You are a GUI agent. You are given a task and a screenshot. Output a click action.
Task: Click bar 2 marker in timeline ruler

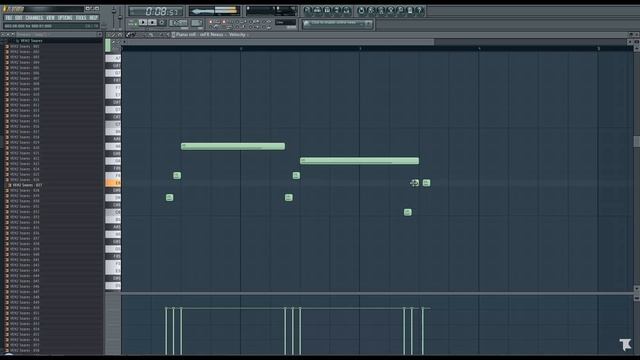241,49
